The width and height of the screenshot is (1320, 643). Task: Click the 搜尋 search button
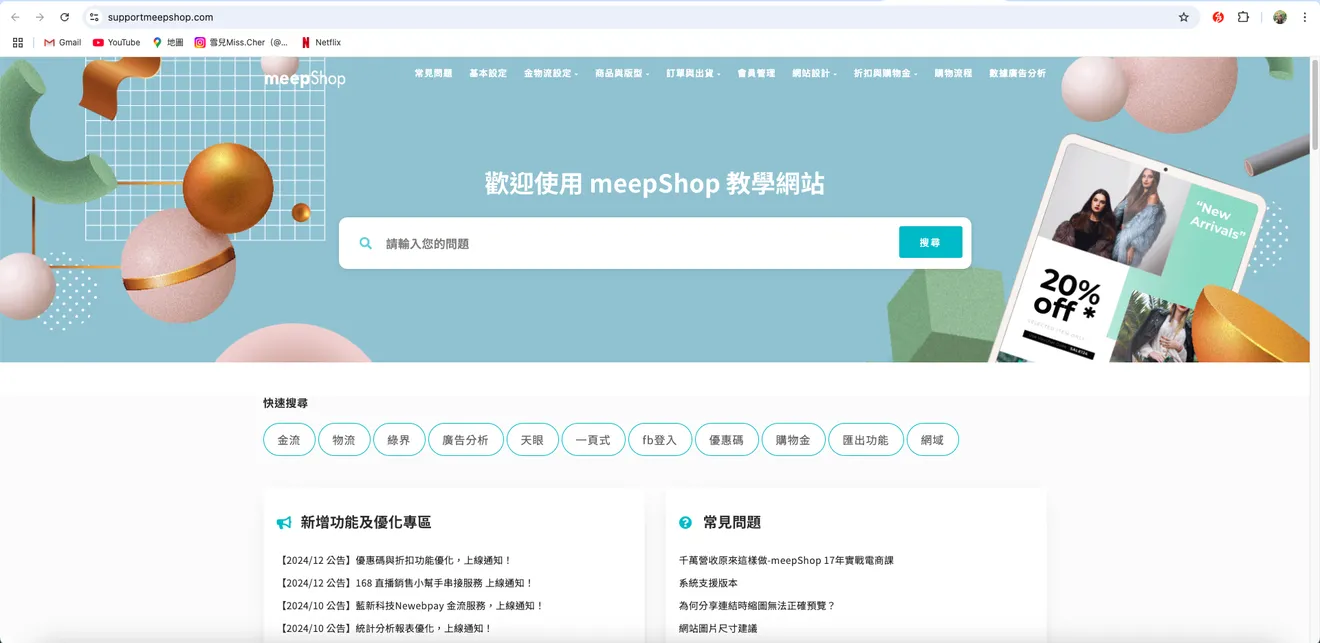(930, 242)
